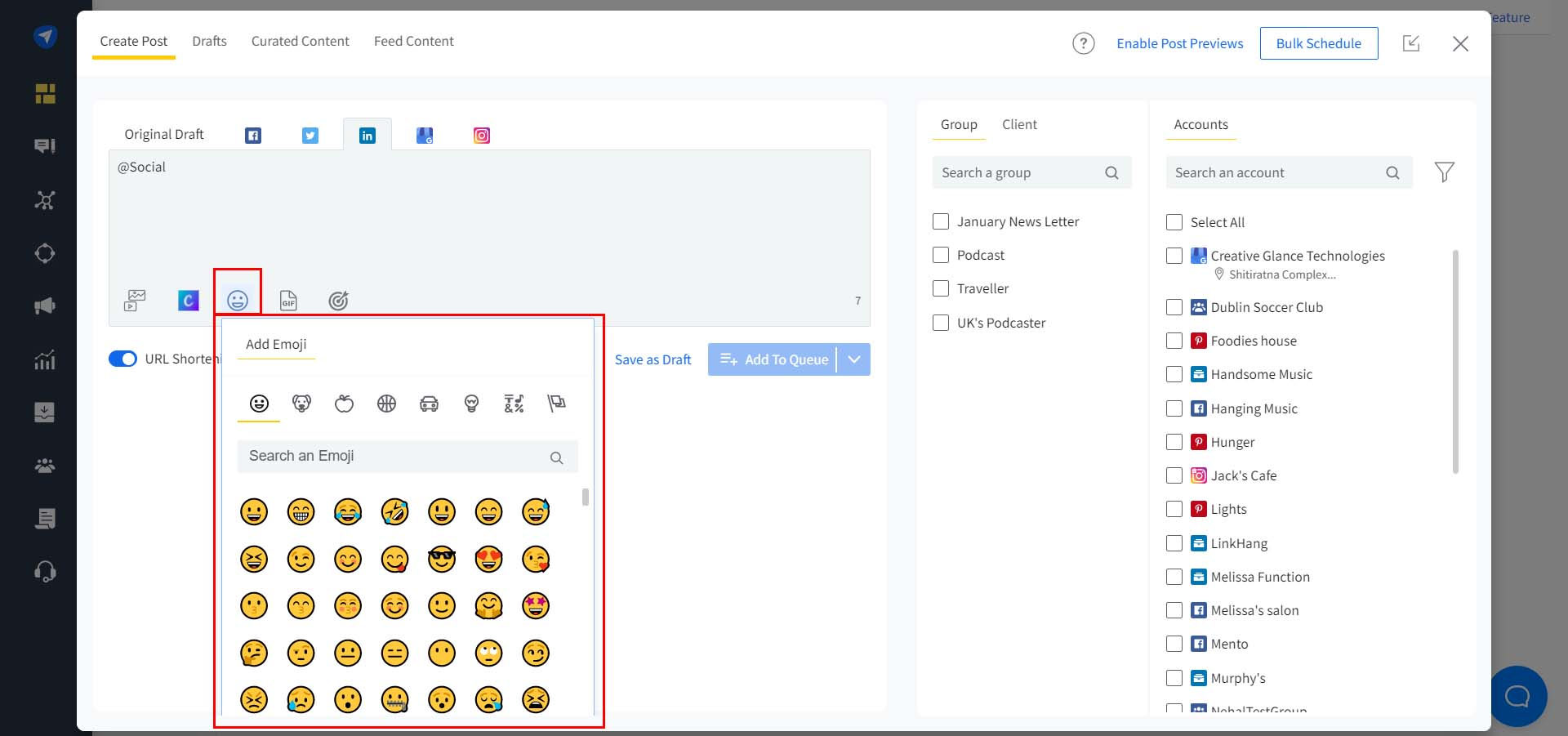The image size is (1568, 736).
Task: Select the smileys emoji category
Action: [259, 404]
